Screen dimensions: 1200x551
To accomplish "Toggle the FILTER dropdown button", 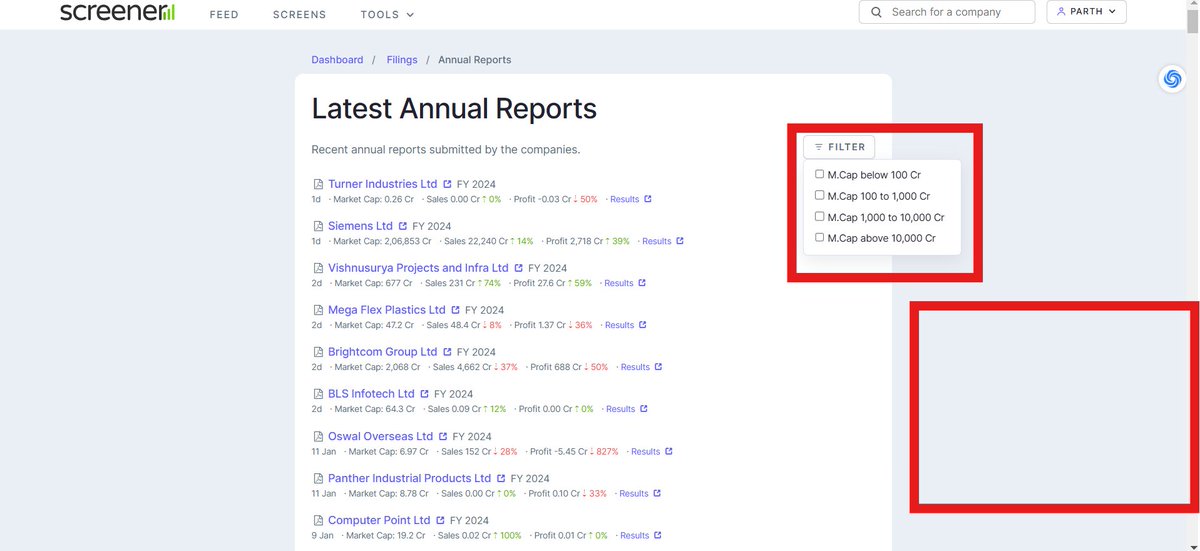I will tap(839, 147).
